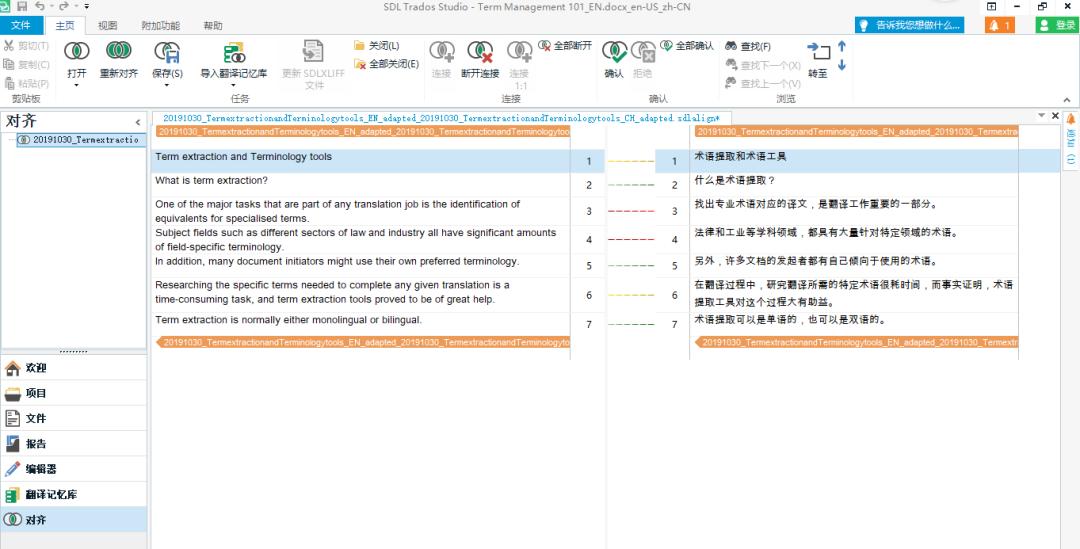Viewport: 1080px width, 549px height.
Task: Open the 文件 menu tab
Action: click(x=20, y=25)
